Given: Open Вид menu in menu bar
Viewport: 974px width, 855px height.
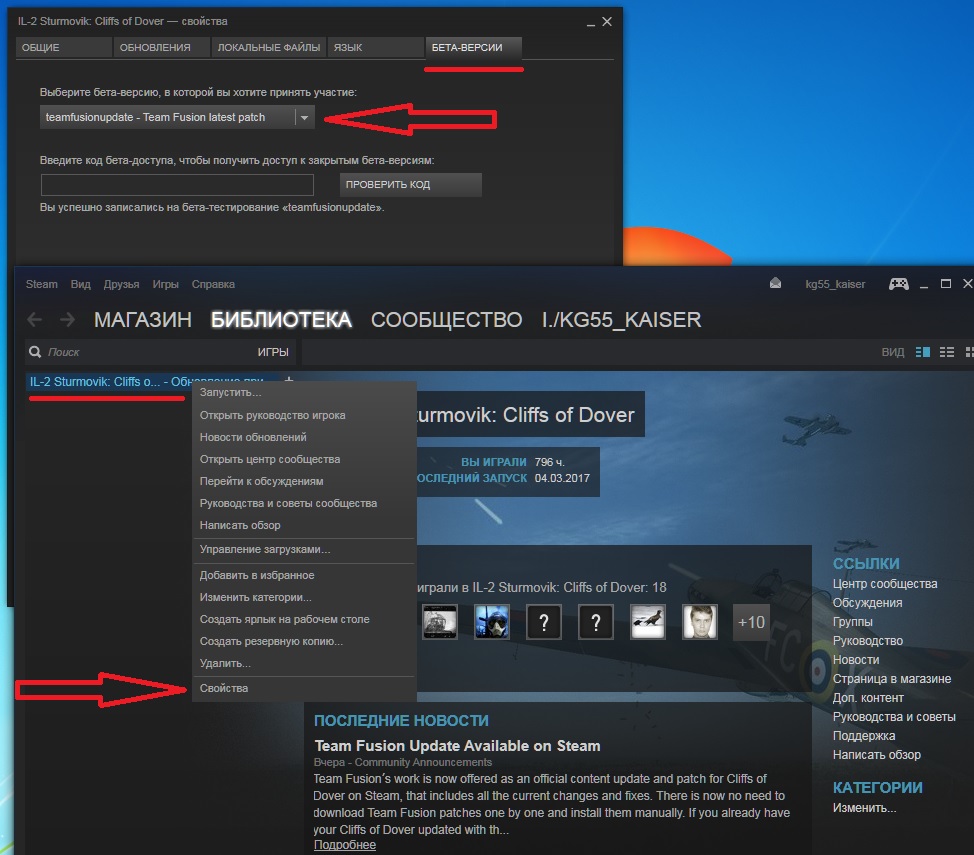Looking at the screenshot, I should click(80, 284).
